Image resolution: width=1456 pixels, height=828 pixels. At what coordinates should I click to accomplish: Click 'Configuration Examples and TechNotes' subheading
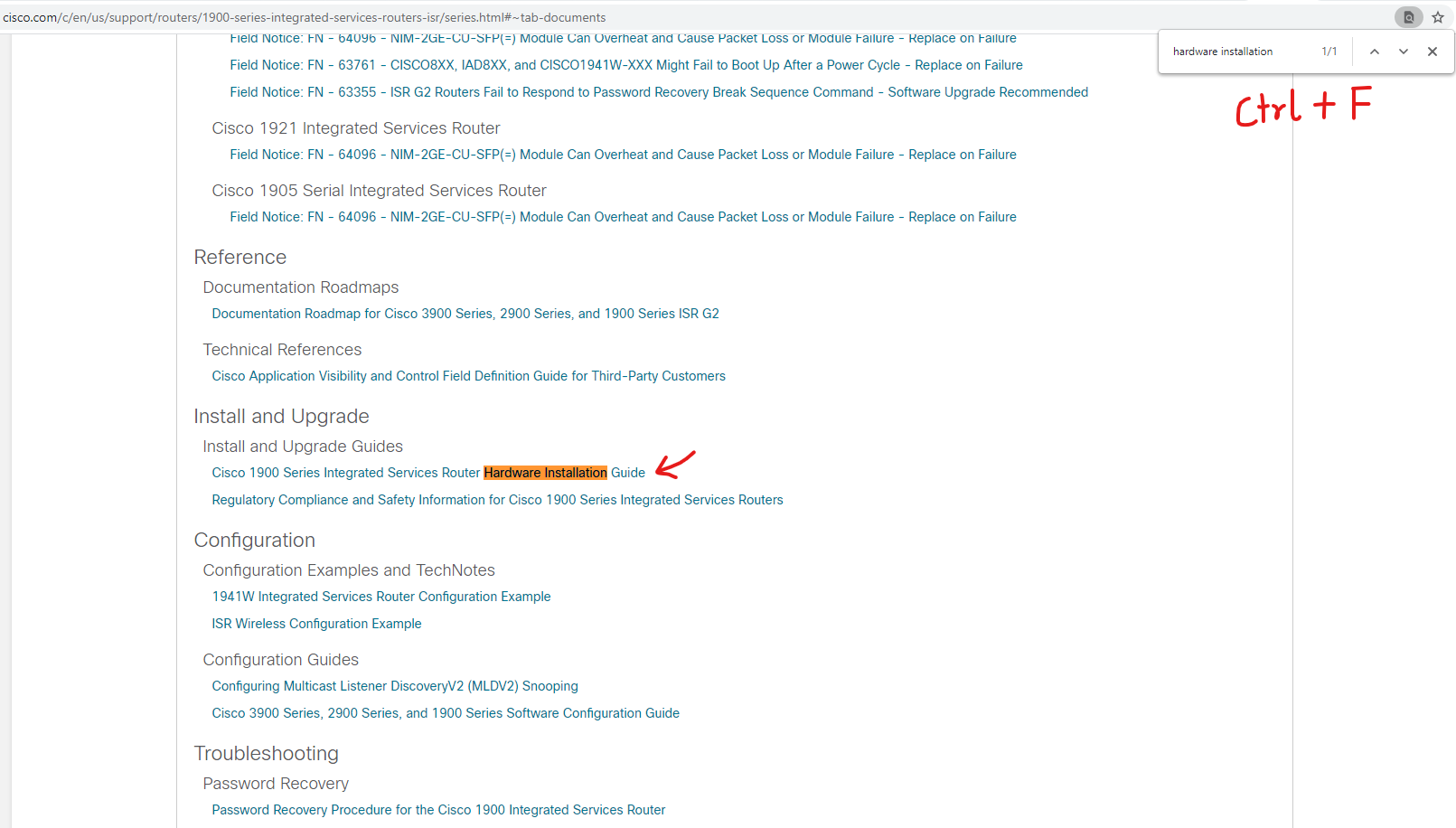click(349, 570)
